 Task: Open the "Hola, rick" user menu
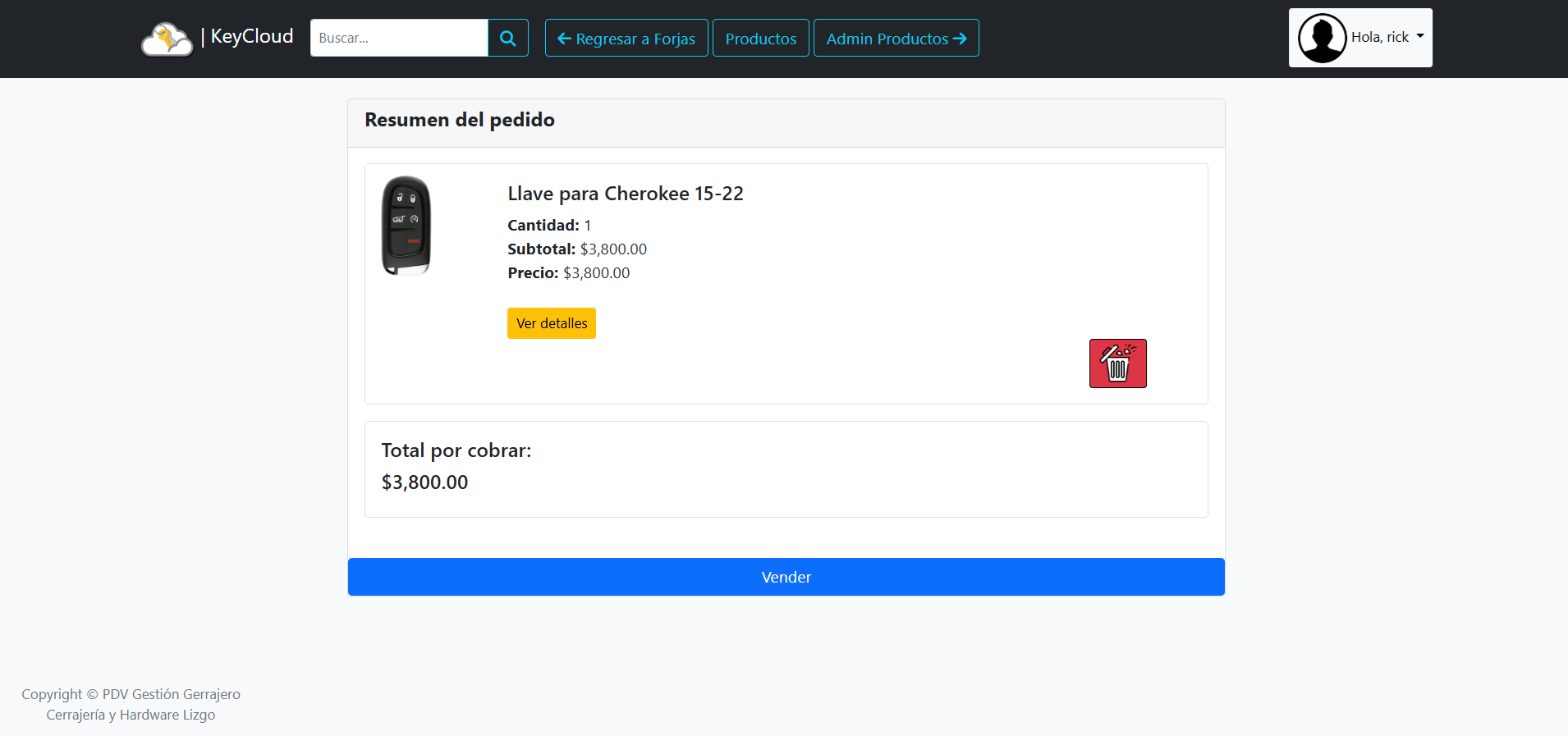[x=1379, y=38]
